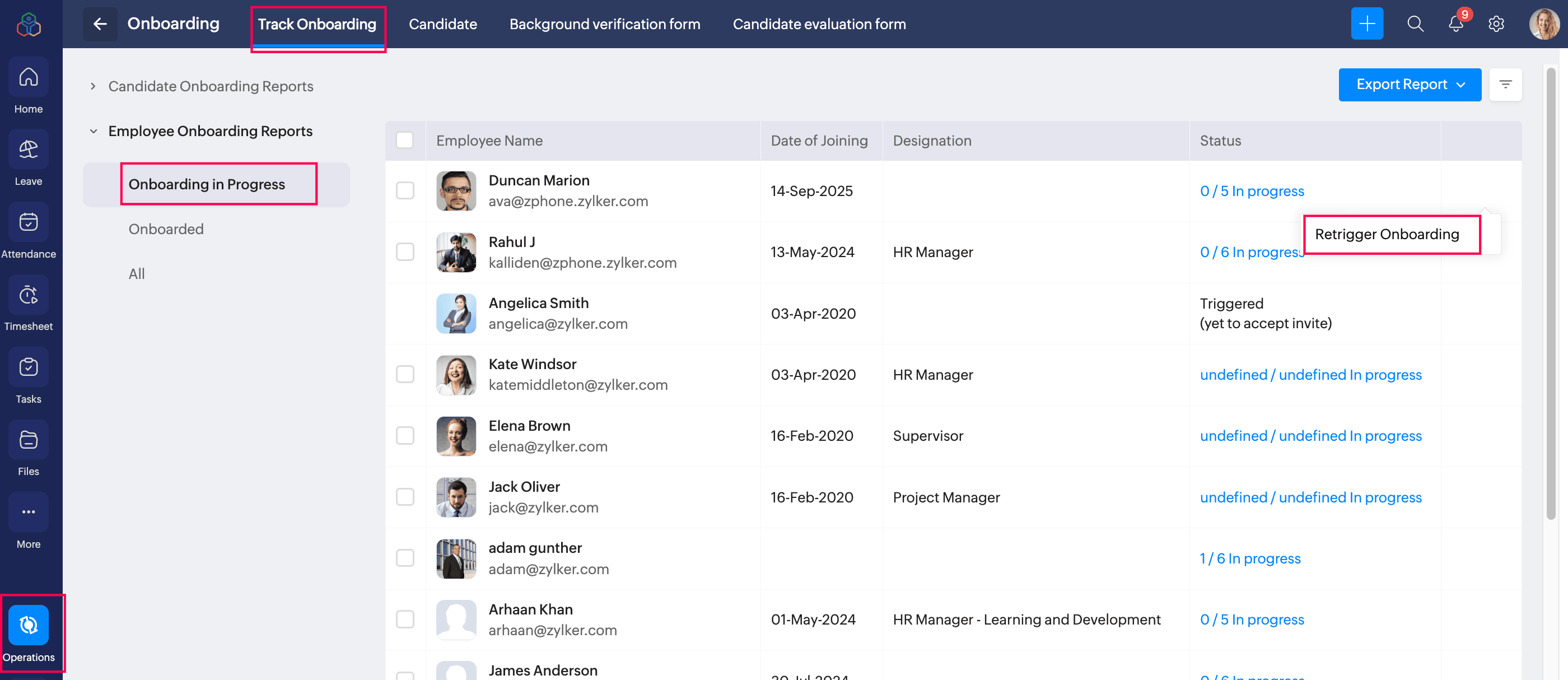Open the Tasks sidebar icon
This screenshot has height=680, width=1568.
[x=28, y=367]
